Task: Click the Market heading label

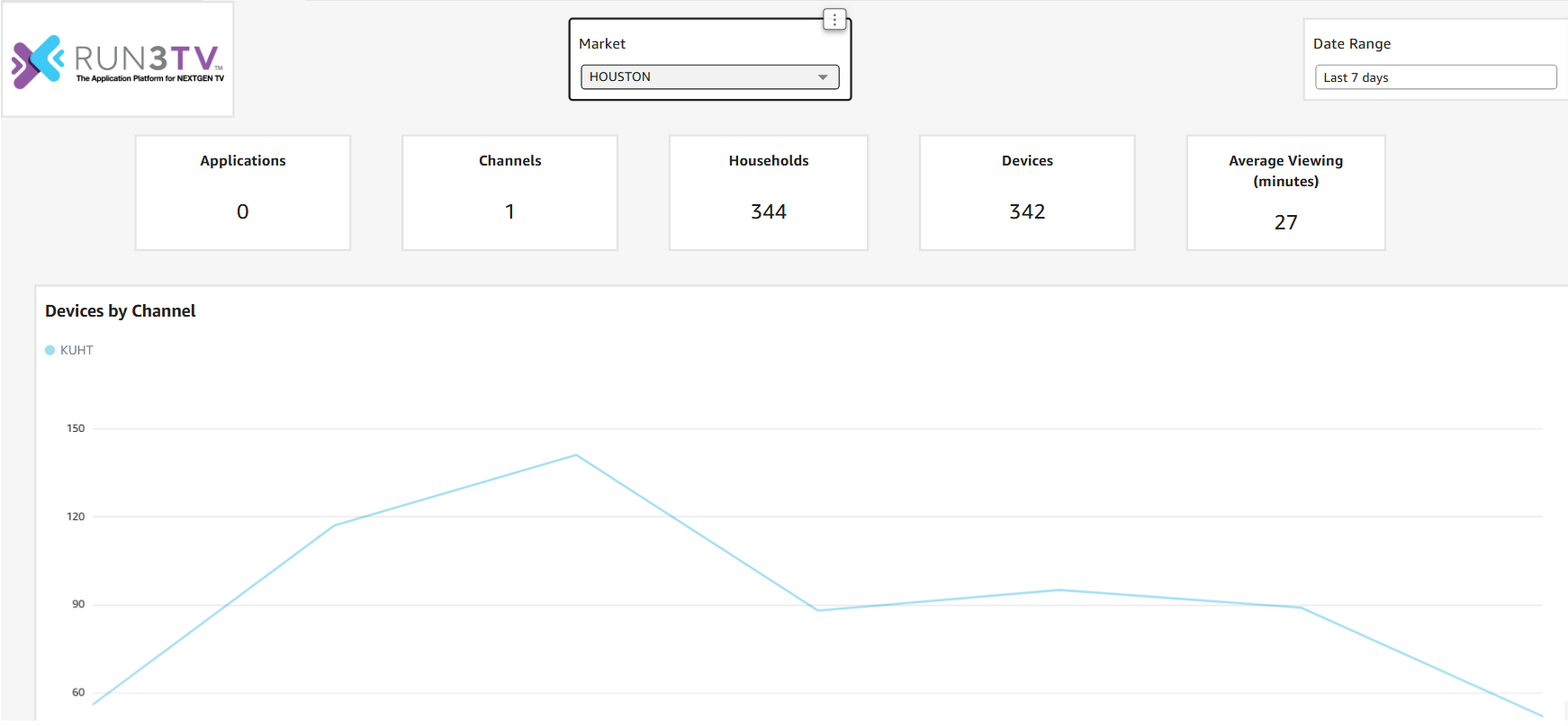Action: (x=602, y=44)
